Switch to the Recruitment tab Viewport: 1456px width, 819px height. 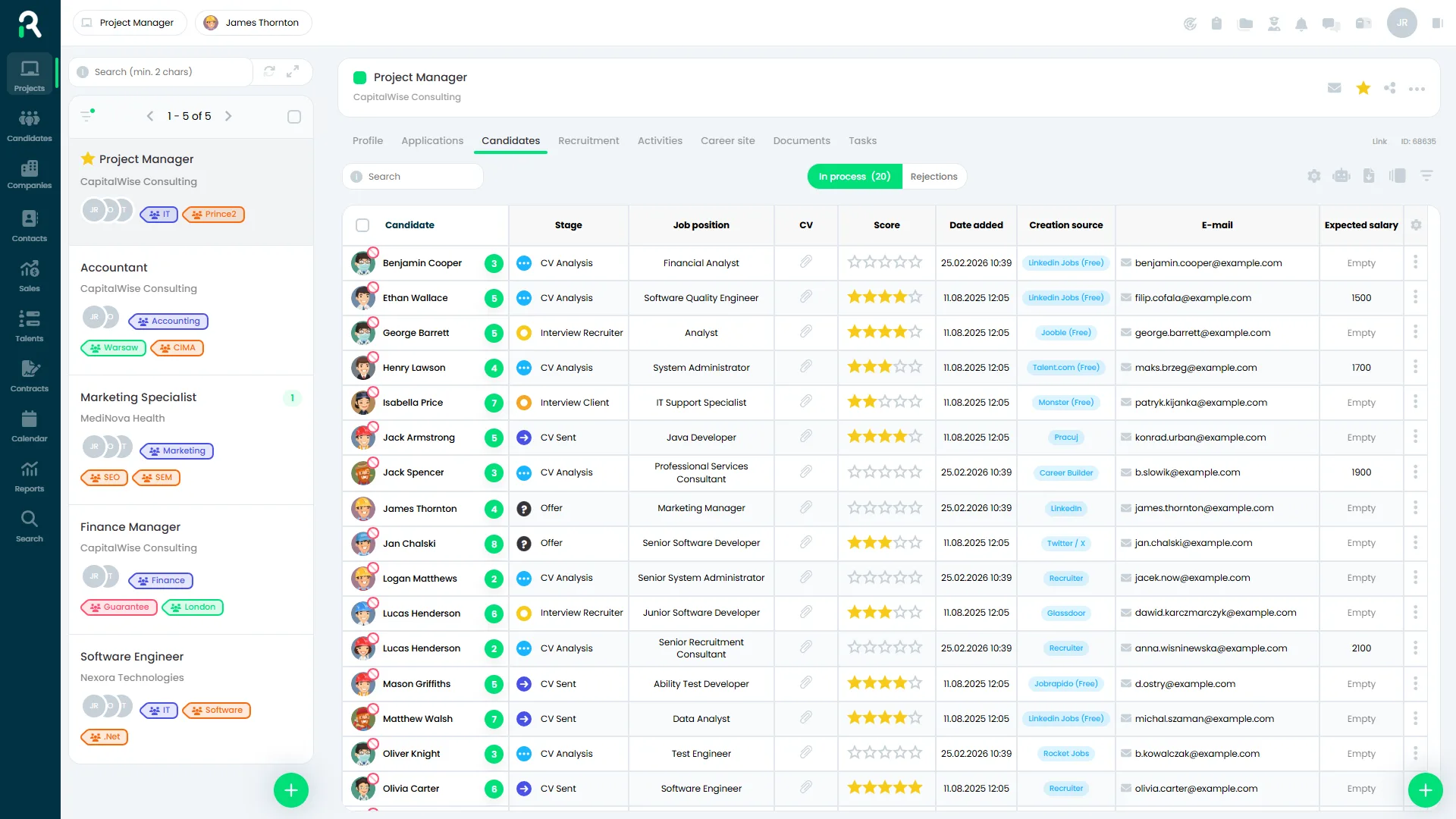coord(588,141)
